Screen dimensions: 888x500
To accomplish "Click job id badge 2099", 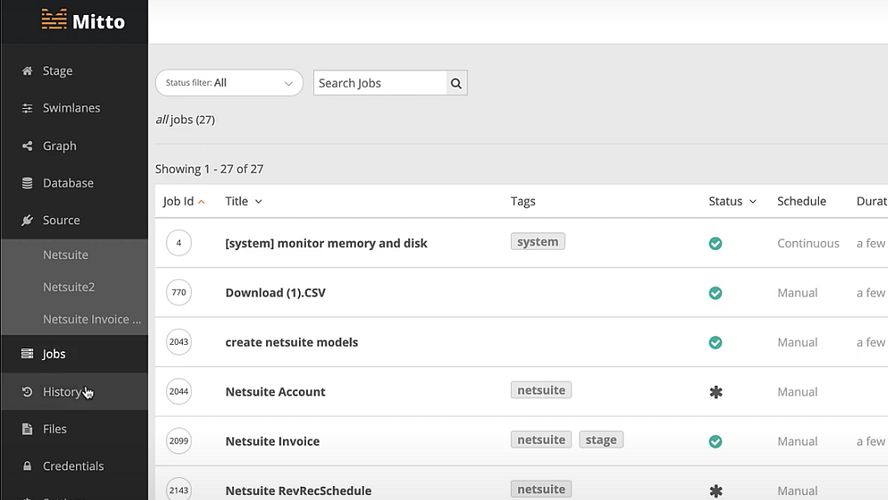I will [178, 441].
